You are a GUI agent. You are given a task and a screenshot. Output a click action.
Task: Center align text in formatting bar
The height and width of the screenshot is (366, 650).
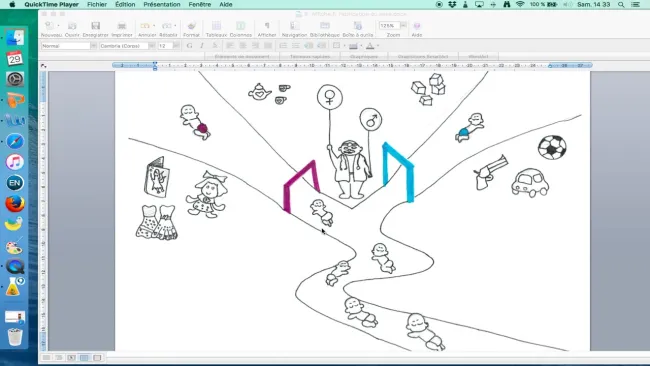pyautogui.click(x=243, y=46)
